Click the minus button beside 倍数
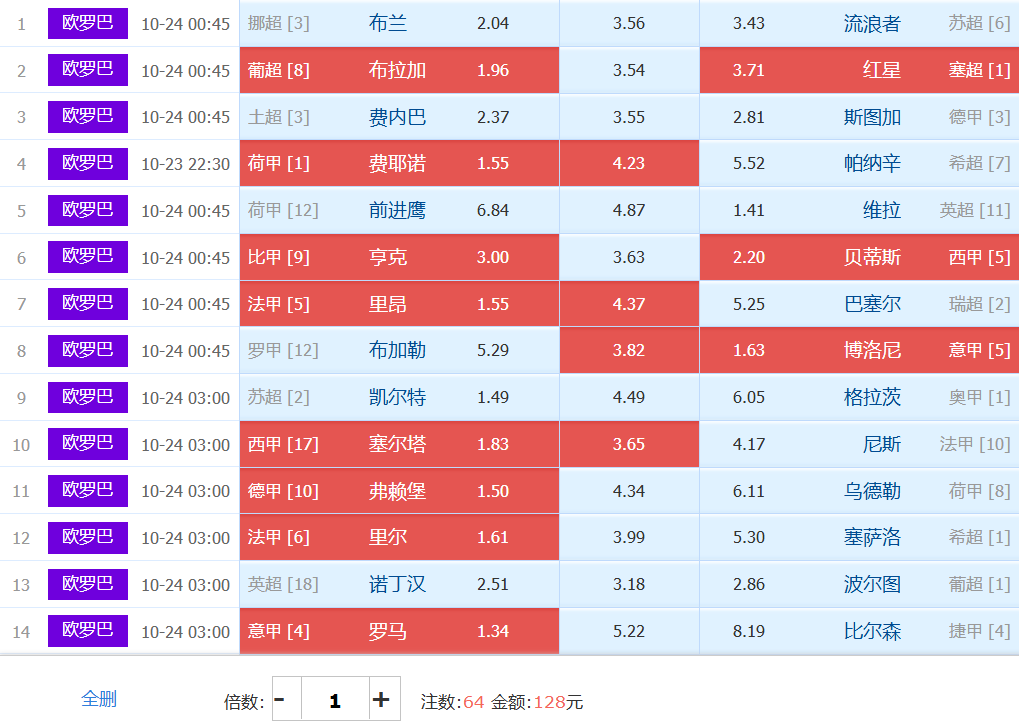Image resolution: width=1019 pixels, height=721 pixels. pos(280,699)
